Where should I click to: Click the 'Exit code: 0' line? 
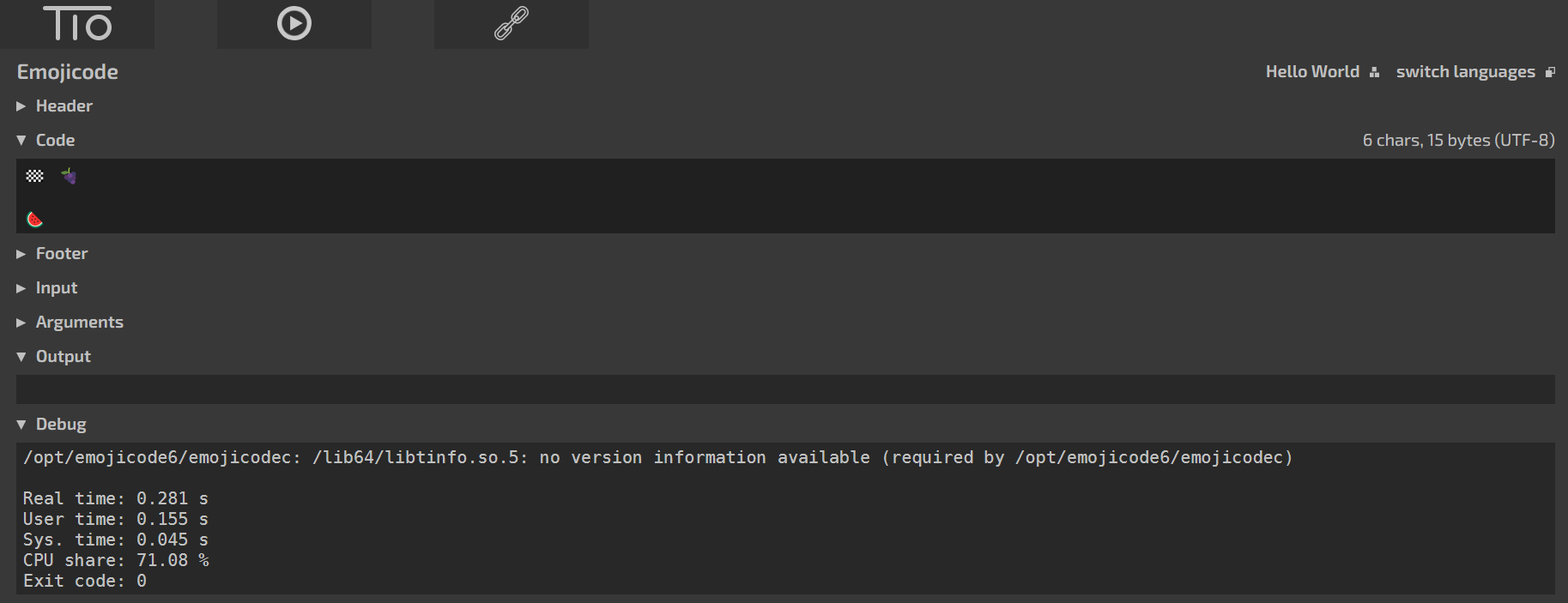click(85, 581)
